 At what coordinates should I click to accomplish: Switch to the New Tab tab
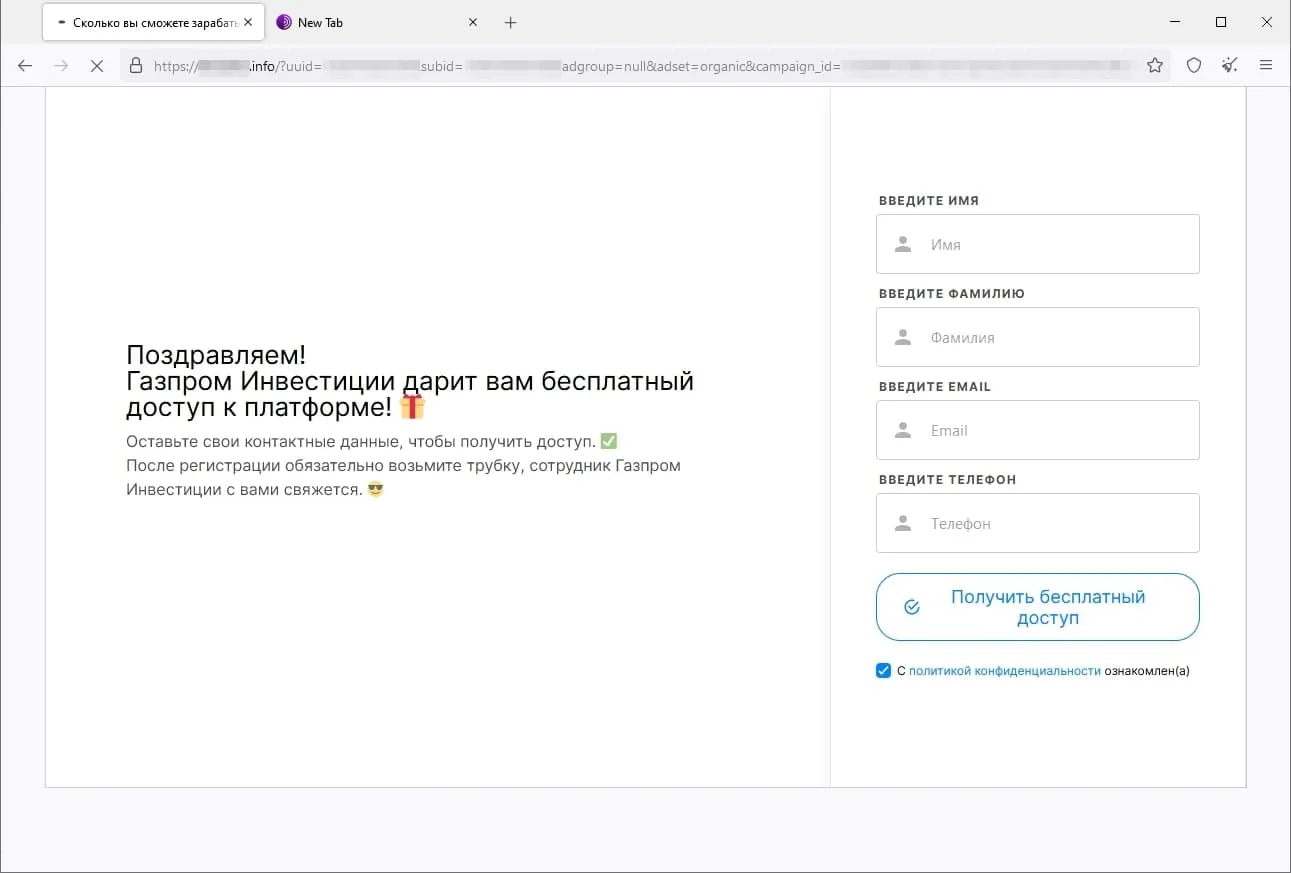(360, 22)
